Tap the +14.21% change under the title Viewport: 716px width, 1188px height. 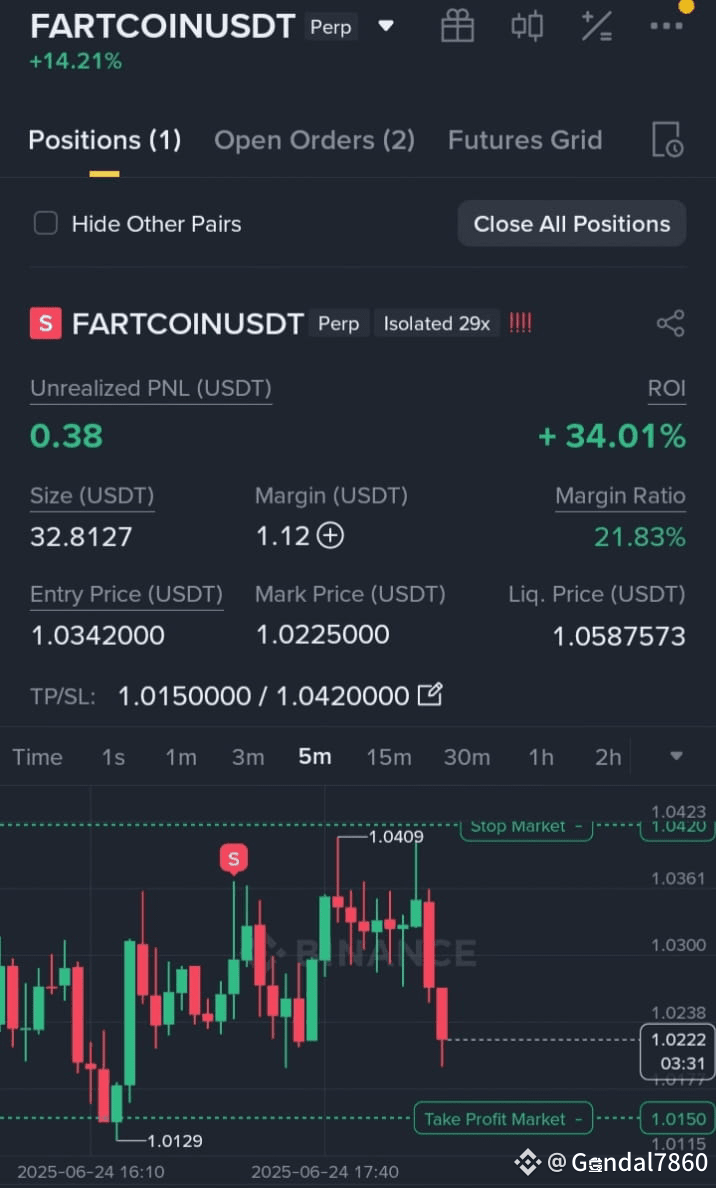pos(75,61)
